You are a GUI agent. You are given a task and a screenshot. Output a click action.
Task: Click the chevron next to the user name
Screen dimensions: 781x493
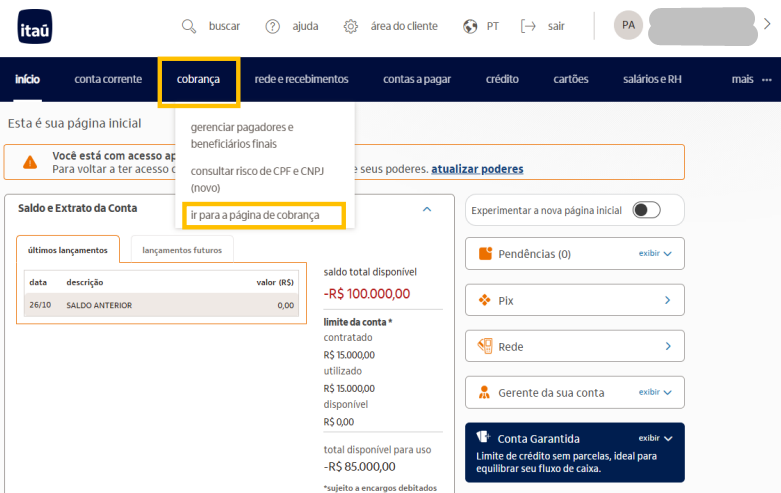pos(768,24)
